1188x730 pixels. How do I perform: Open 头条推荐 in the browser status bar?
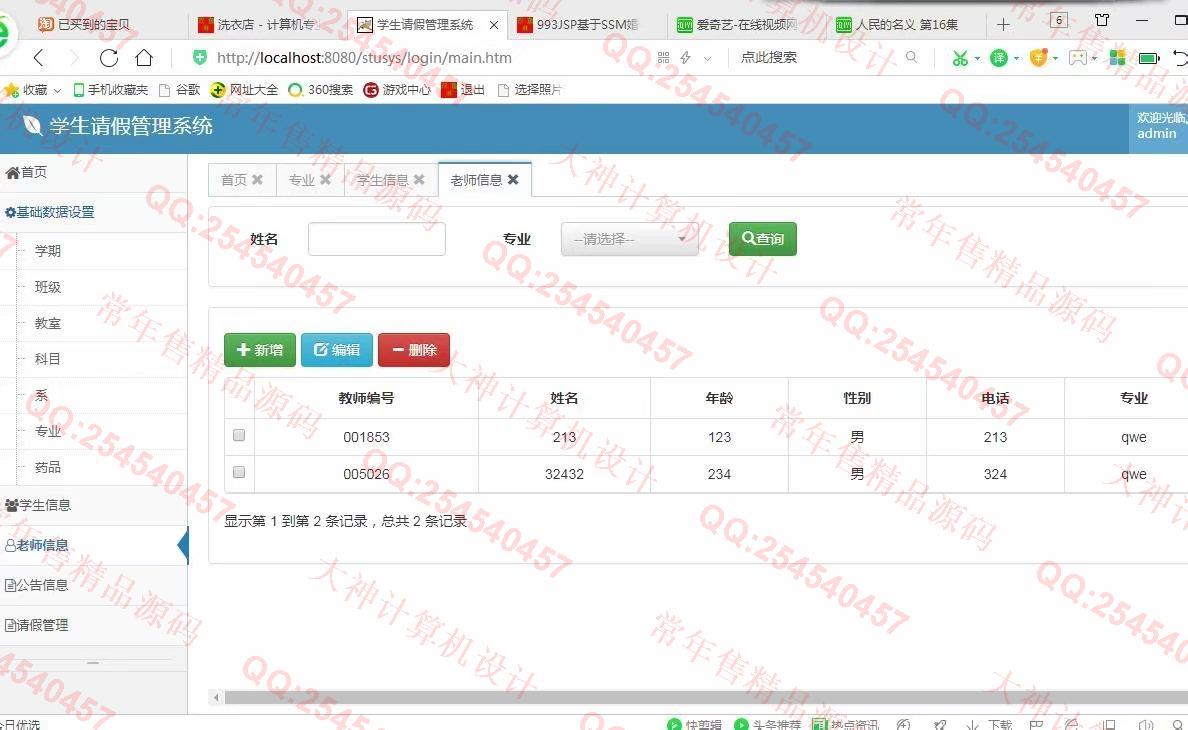[x=768, y=724]
